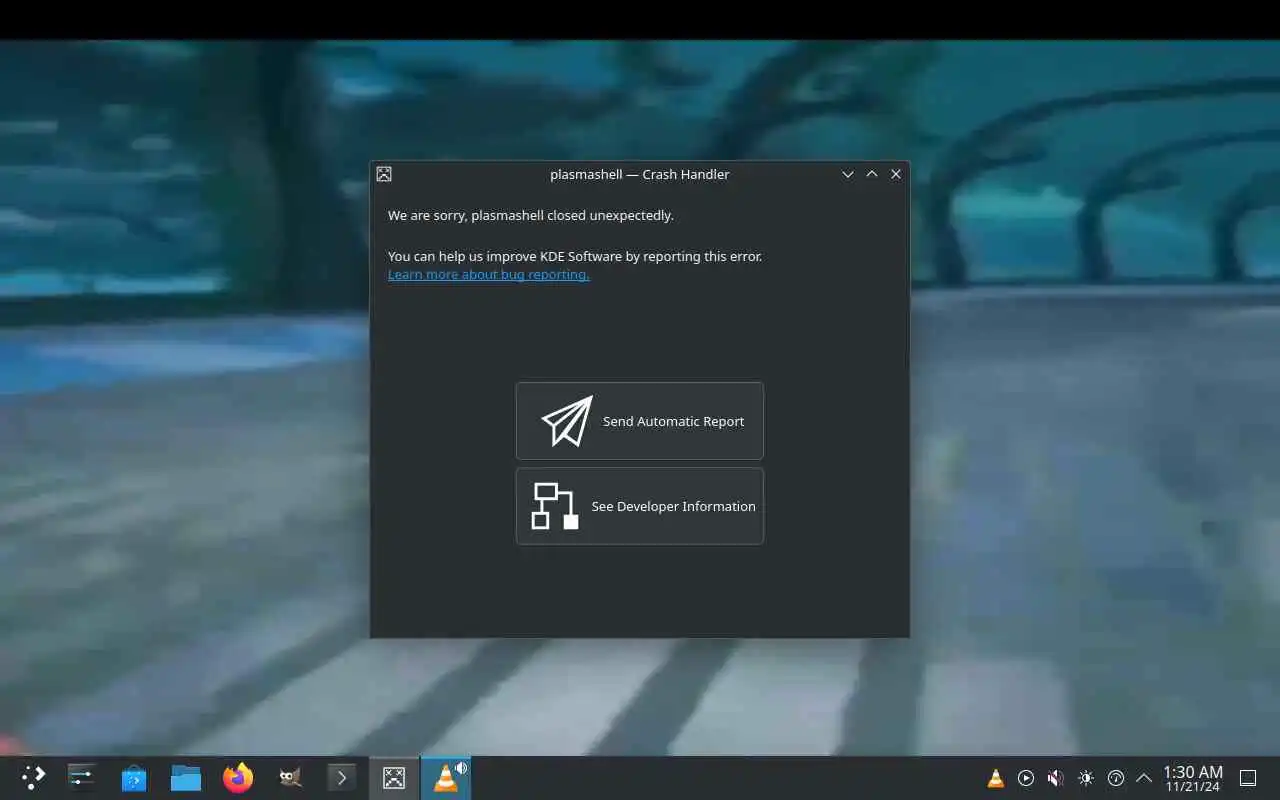
Task: Open the Discover software store
Action: pos(134,777)
